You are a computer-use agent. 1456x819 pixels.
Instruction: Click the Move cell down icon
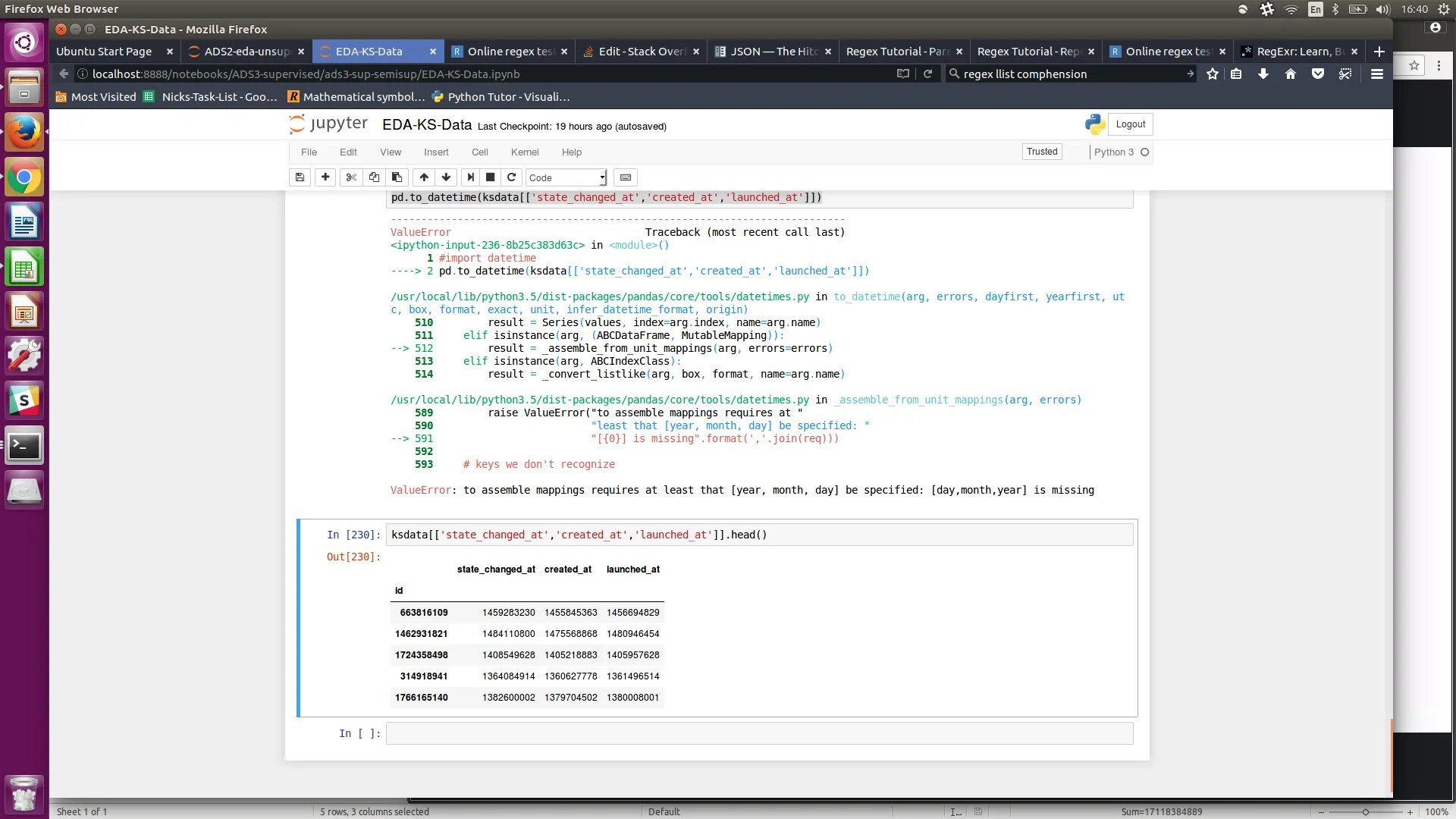[445, 177]
